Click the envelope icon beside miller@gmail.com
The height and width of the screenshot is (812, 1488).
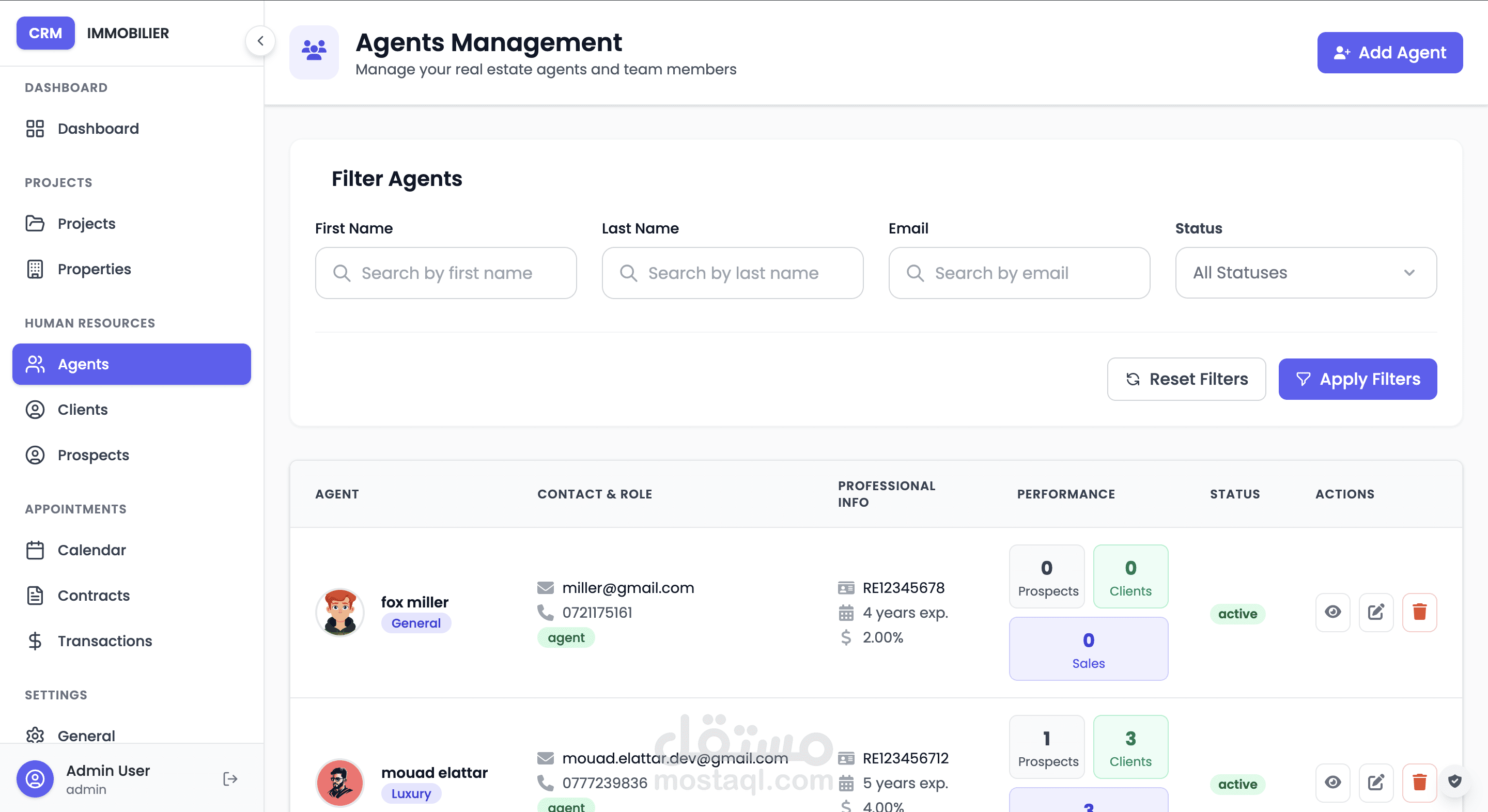(x=545, y=588)
